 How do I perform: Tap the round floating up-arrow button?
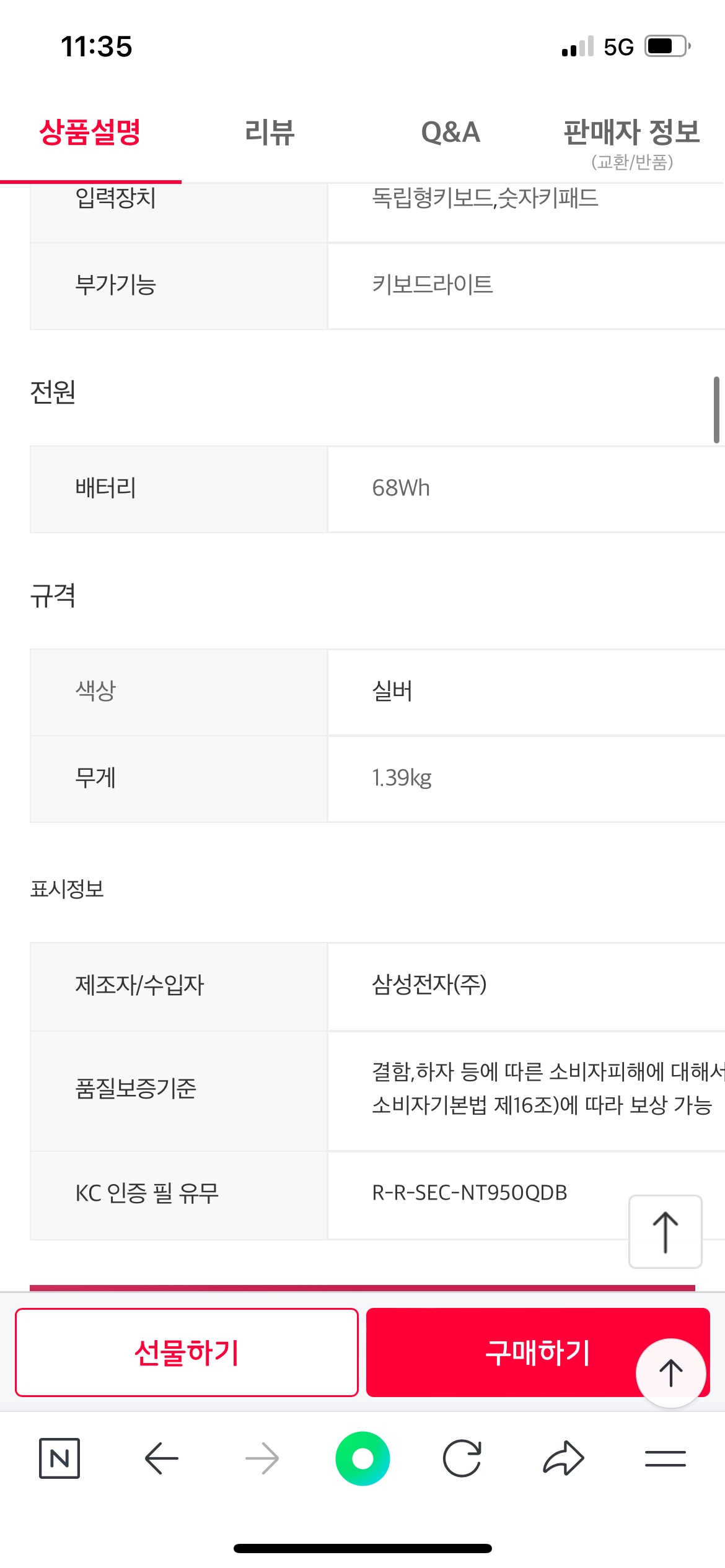click(671, 1373)
